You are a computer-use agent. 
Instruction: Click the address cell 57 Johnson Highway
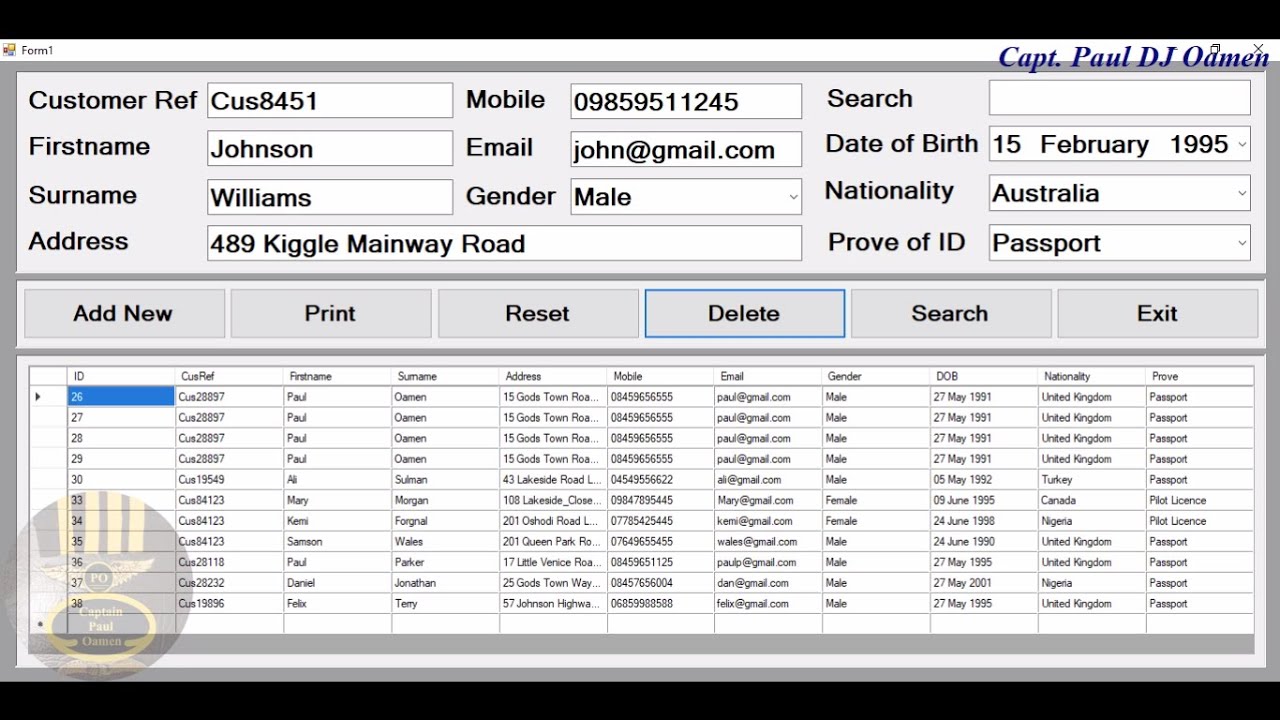point(553,604)
